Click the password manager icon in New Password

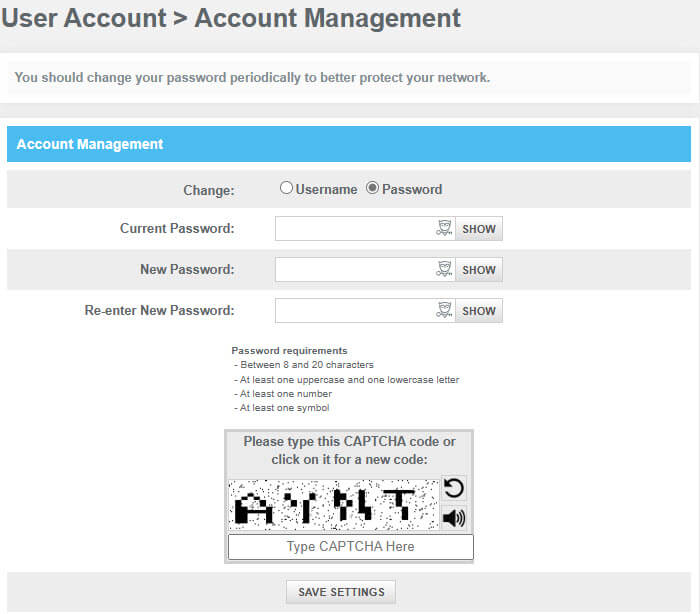[x=444, y=270]
